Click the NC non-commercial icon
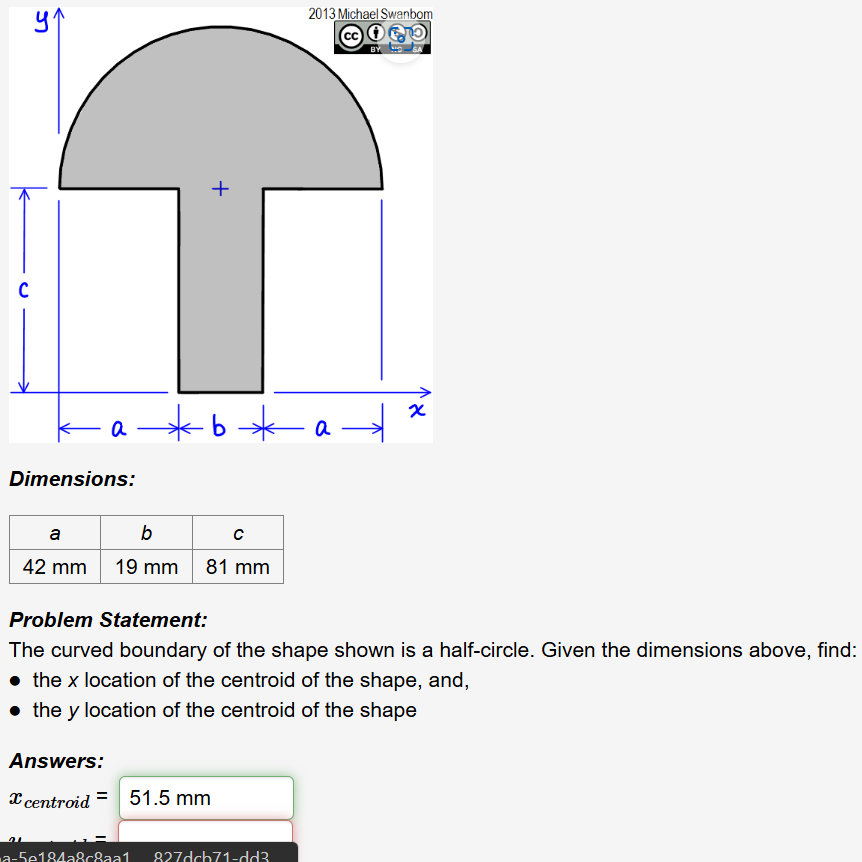 tap(396, 34)
